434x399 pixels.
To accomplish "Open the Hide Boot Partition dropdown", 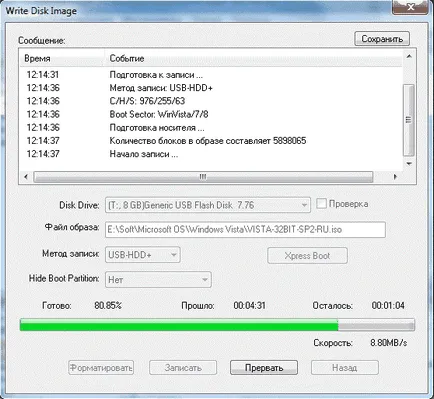I will pyautogui.click(x=158, y=280).
